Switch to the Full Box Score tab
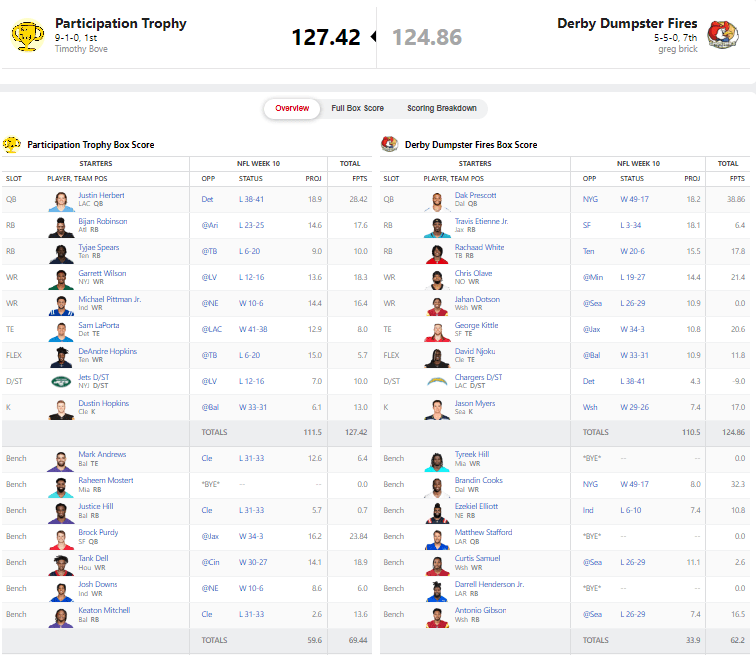Image resolution: width=756 pixels, height=655 pixels. point(357,108)
